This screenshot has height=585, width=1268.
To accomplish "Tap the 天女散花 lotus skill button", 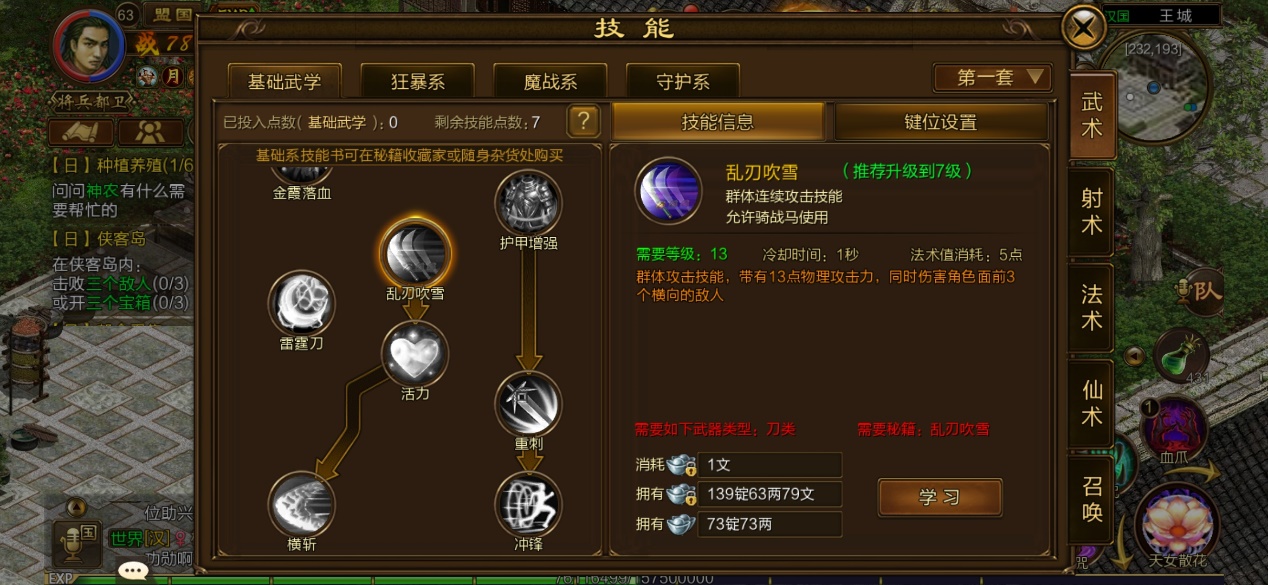I will [x=1176, y=520].
